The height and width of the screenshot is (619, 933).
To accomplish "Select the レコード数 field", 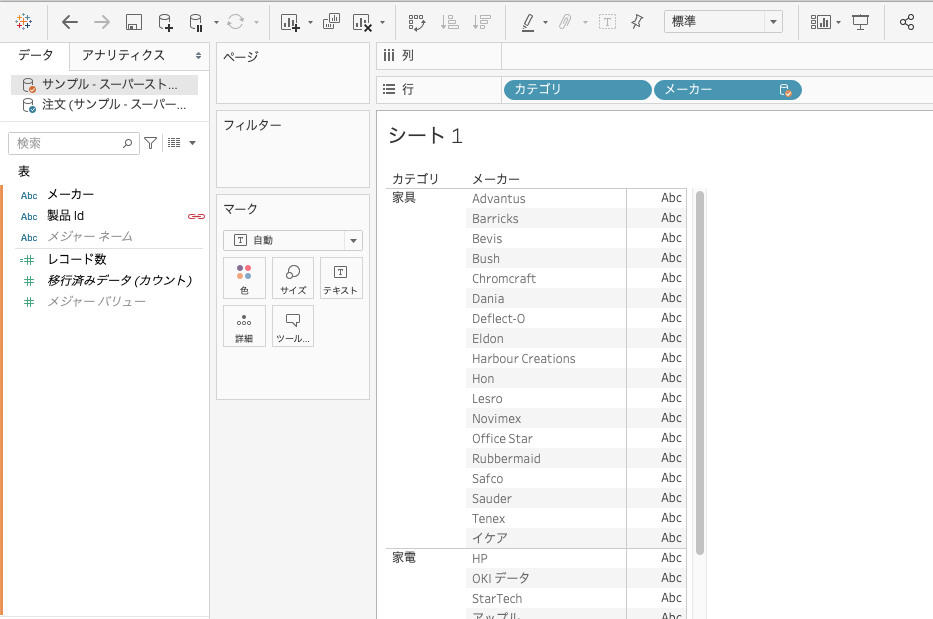I will pos(77,260).
